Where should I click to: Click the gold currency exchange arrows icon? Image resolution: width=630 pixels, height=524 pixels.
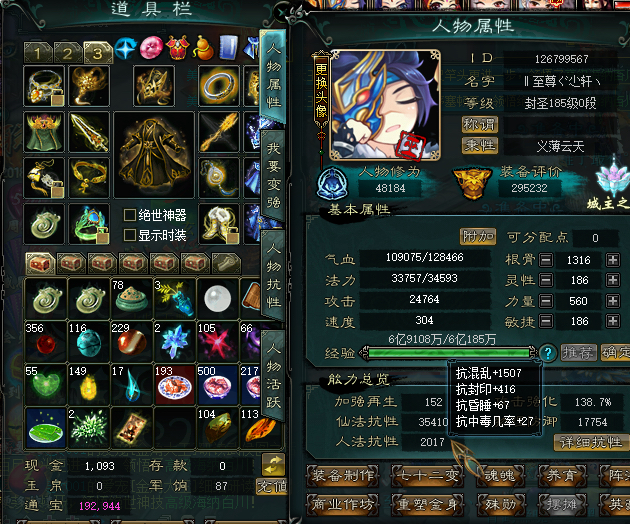click(273, 465)
